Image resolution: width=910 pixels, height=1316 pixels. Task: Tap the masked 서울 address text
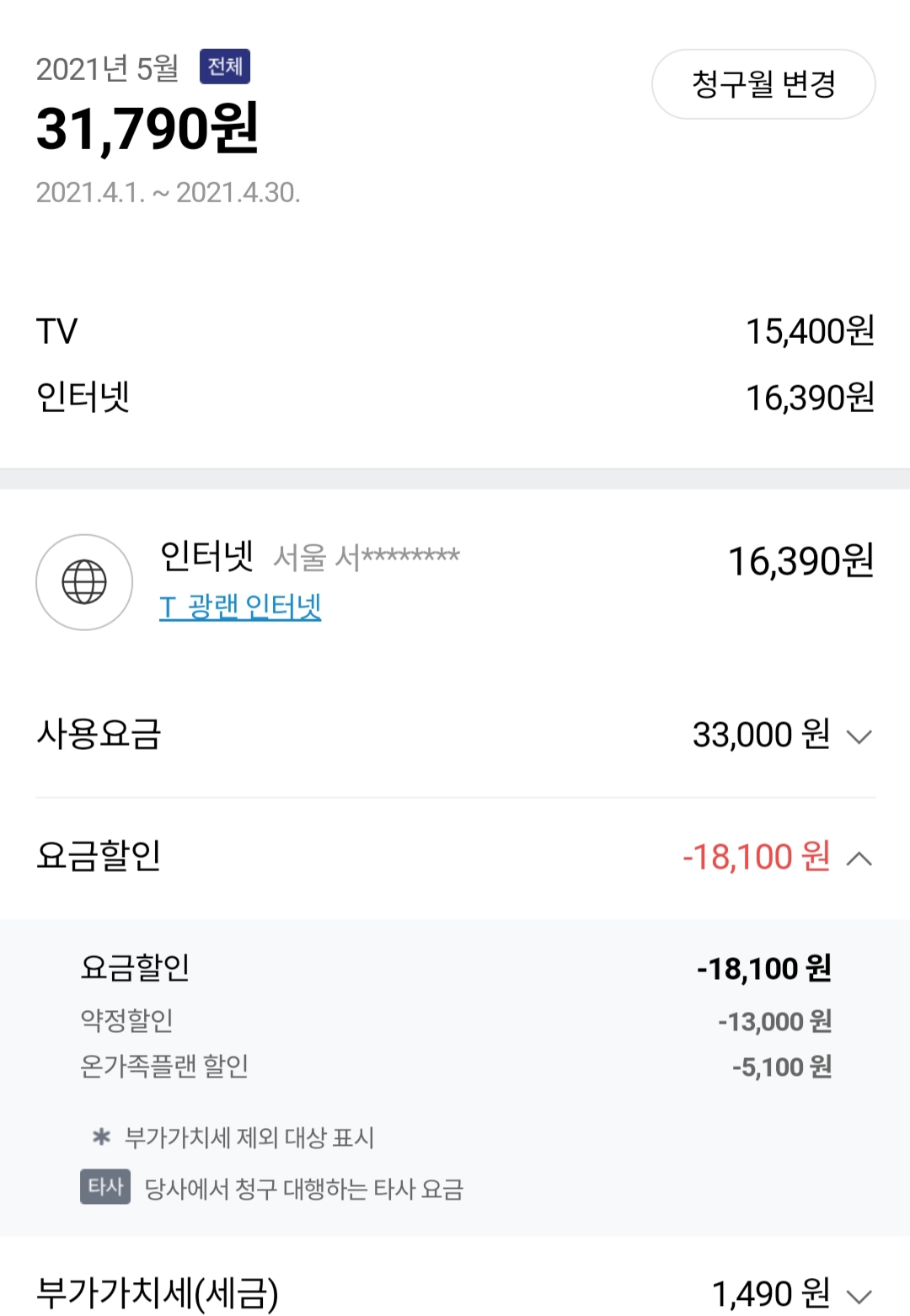(367, 556)
